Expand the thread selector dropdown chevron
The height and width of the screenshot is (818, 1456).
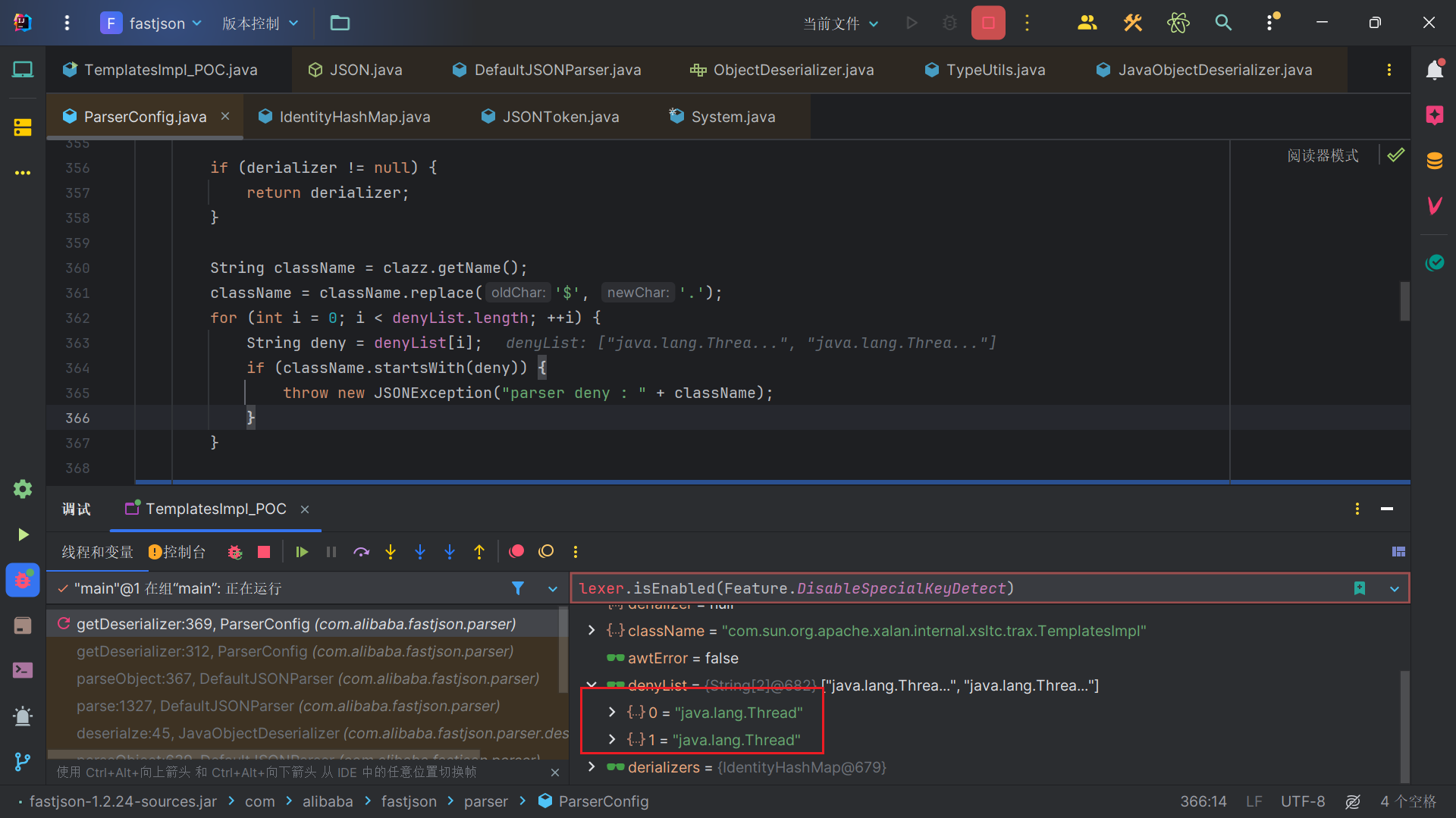(553, 588)
